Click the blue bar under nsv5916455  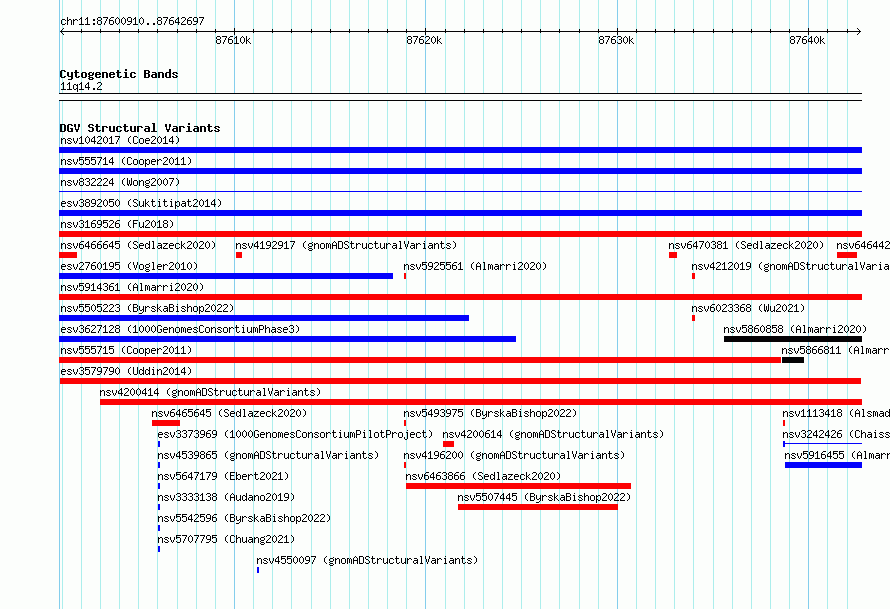[x=824, y=465]
